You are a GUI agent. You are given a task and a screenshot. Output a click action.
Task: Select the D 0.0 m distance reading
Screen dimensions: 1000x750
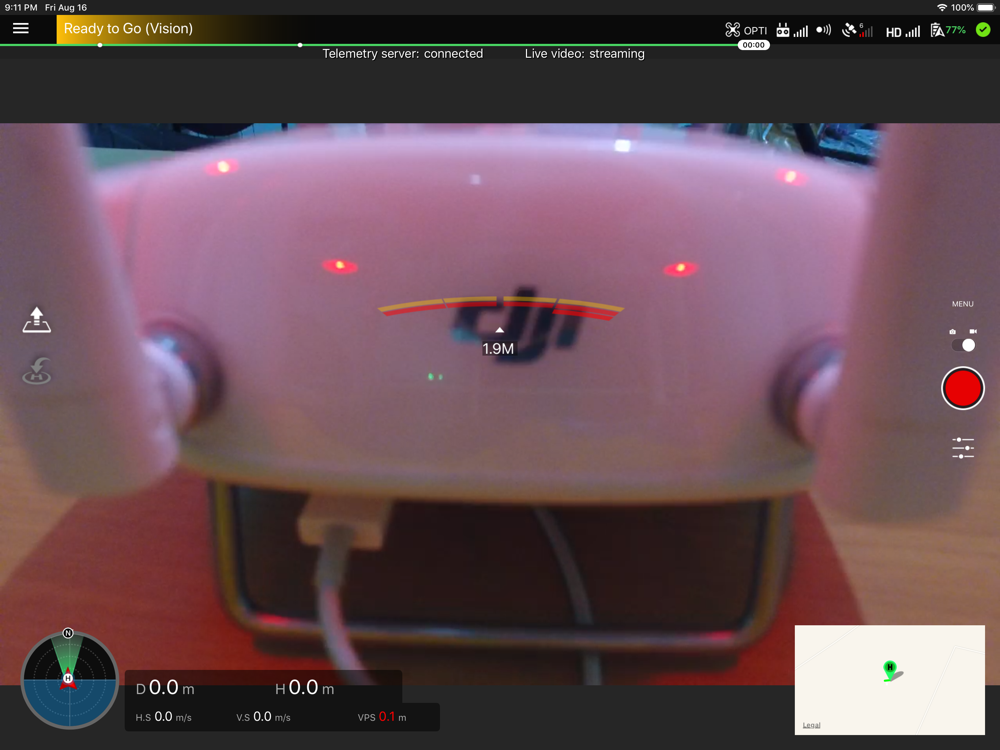(x=165, y=688)
